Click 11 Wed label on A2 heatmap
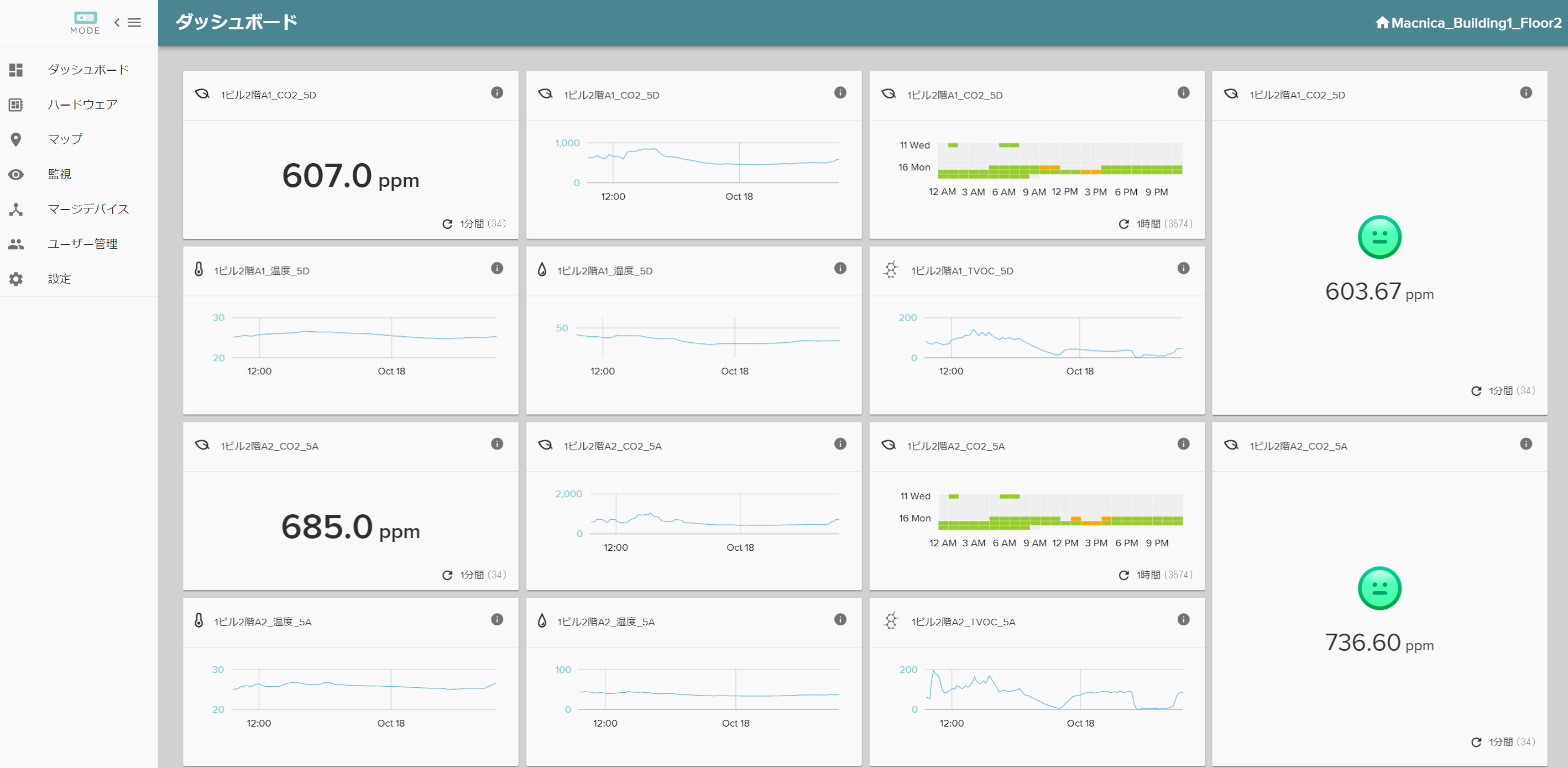This screenshot has width=1568, height=768. pyautogui.click(x=915, y=497)
